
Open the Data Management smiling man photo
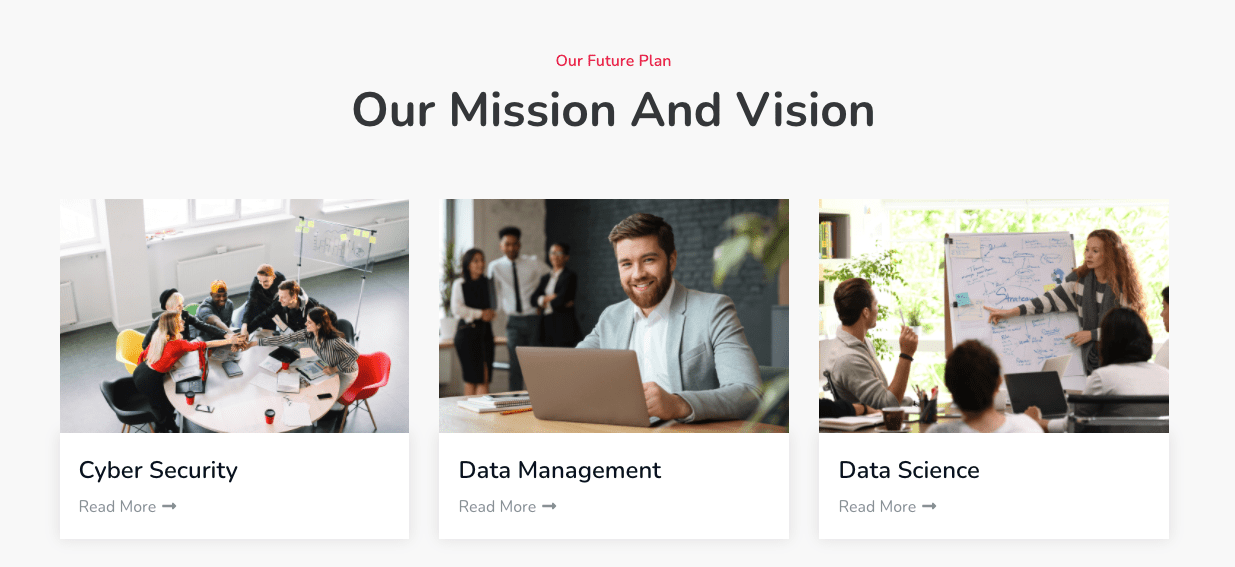[614, 315]
